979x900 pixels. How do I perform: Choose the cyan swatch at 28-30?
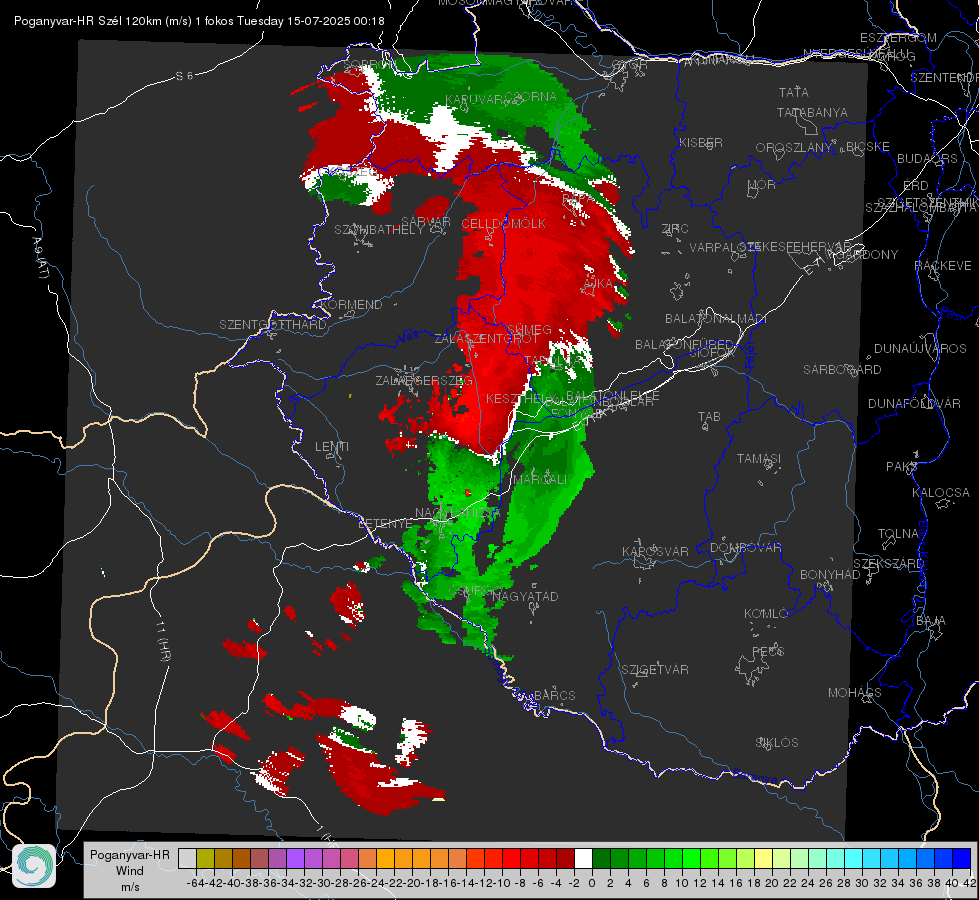click(853, 858)
